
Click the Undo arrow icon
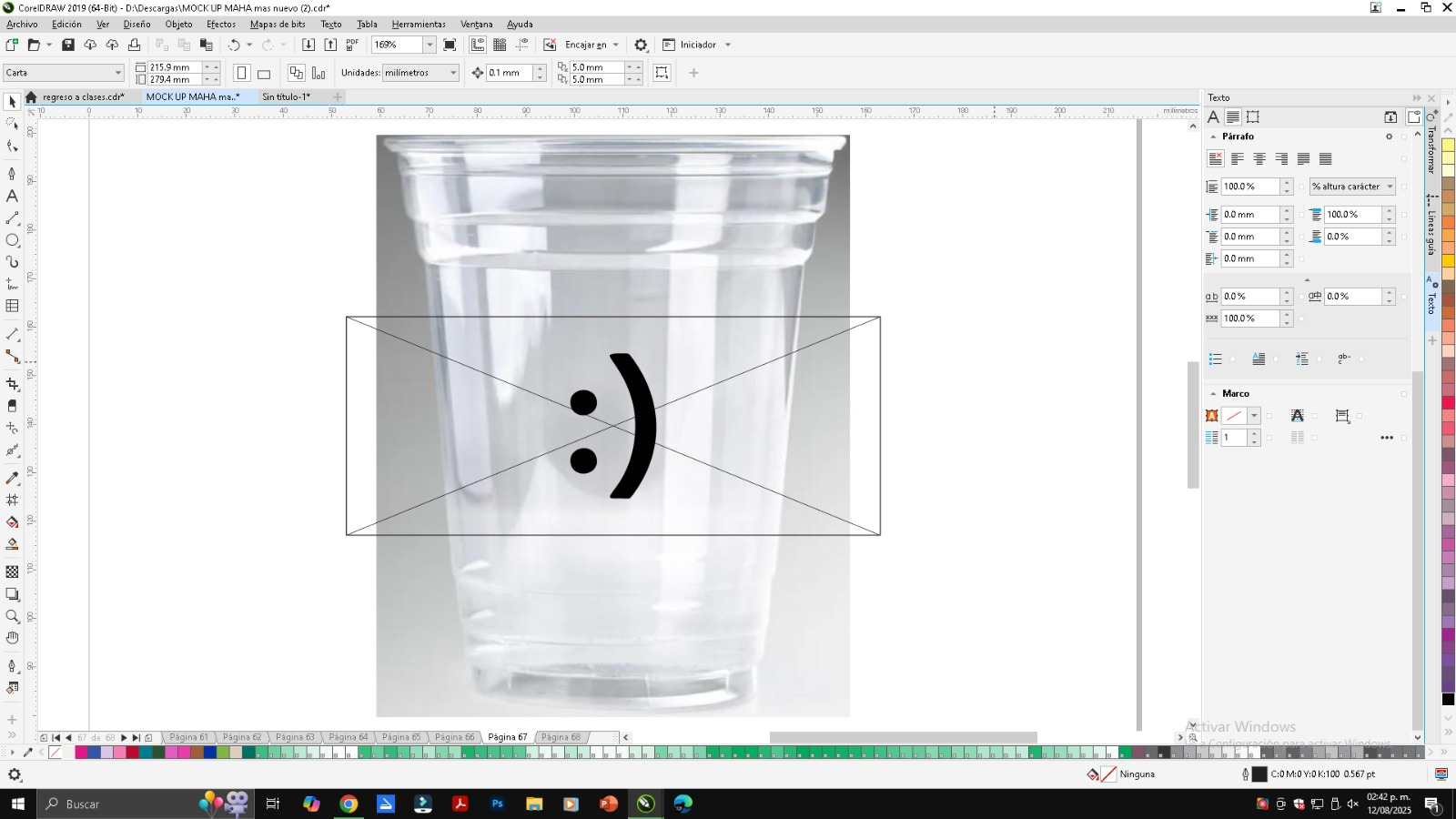pos(234,45)
